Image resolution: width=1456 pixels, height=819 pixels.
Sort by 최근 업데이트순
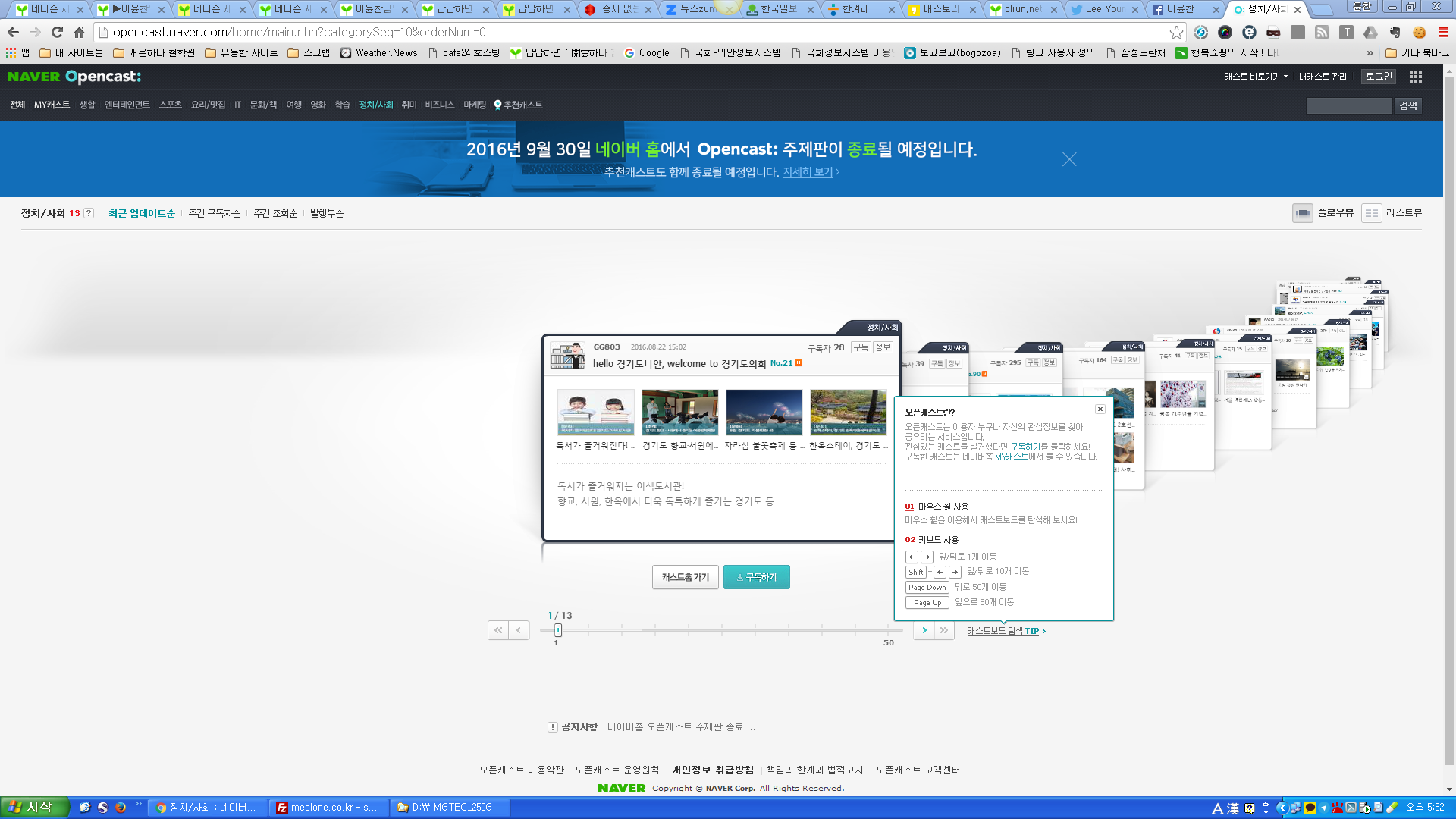141,213
